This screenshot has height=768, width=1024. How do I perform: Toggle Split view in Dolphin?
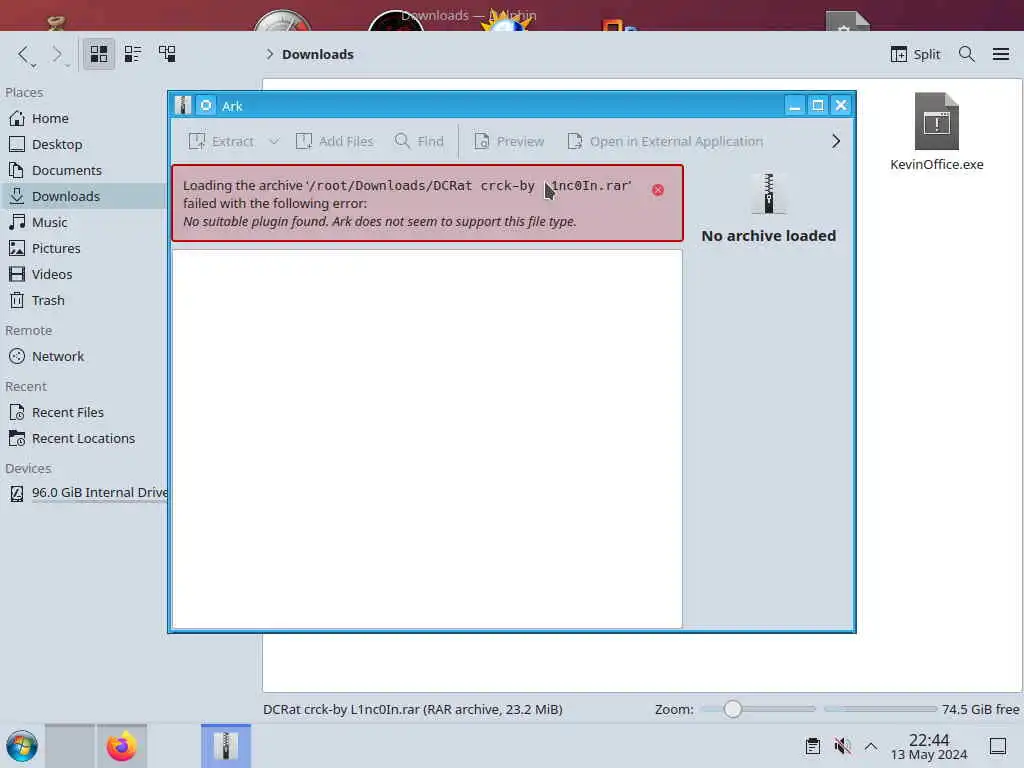pyautogui.click(x=916, y=54)
